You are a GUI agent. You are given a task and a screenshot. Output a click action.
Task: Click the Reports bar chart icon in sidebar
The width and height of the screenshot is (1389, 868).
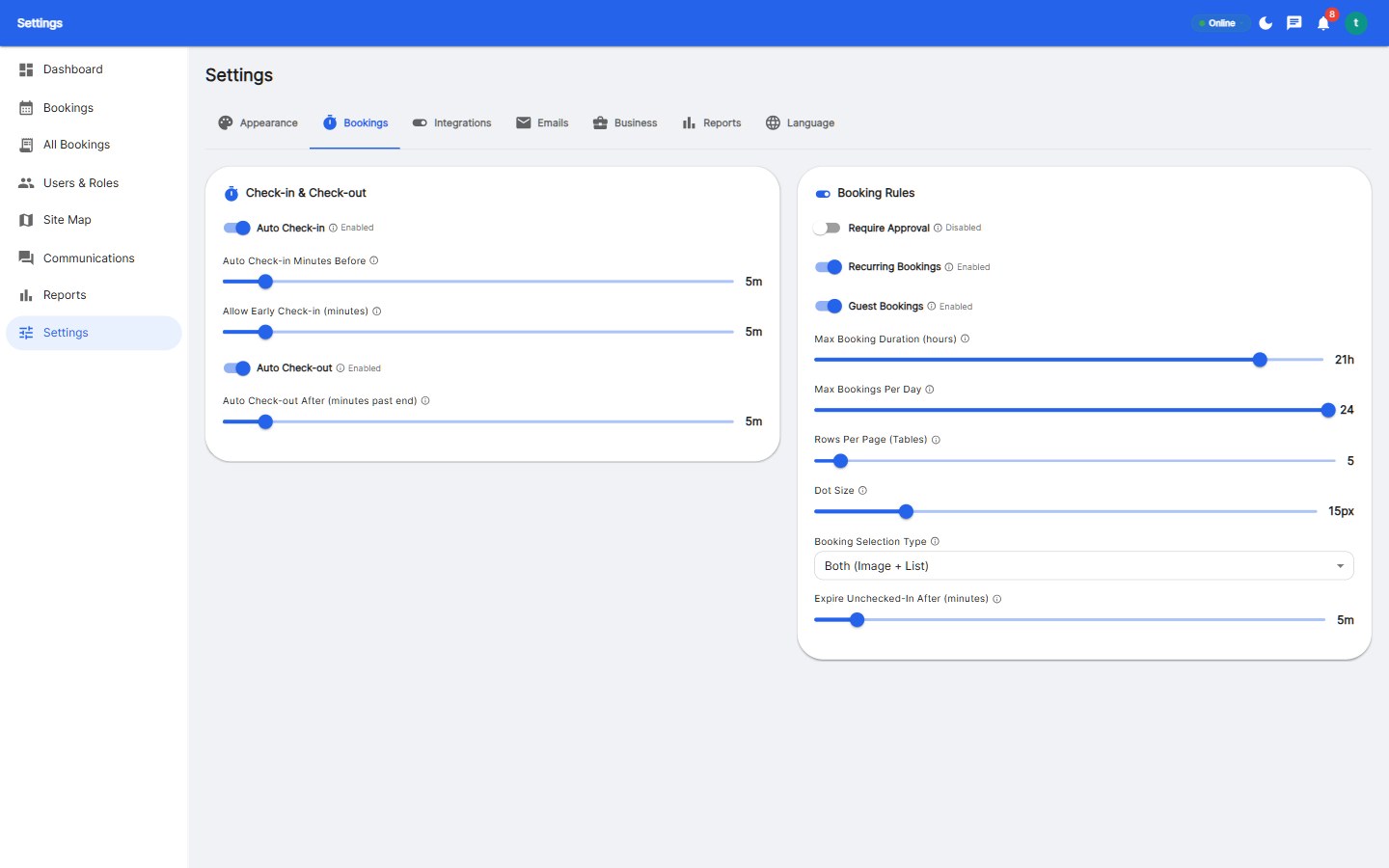pyautogui.click(x=26, y=295)
